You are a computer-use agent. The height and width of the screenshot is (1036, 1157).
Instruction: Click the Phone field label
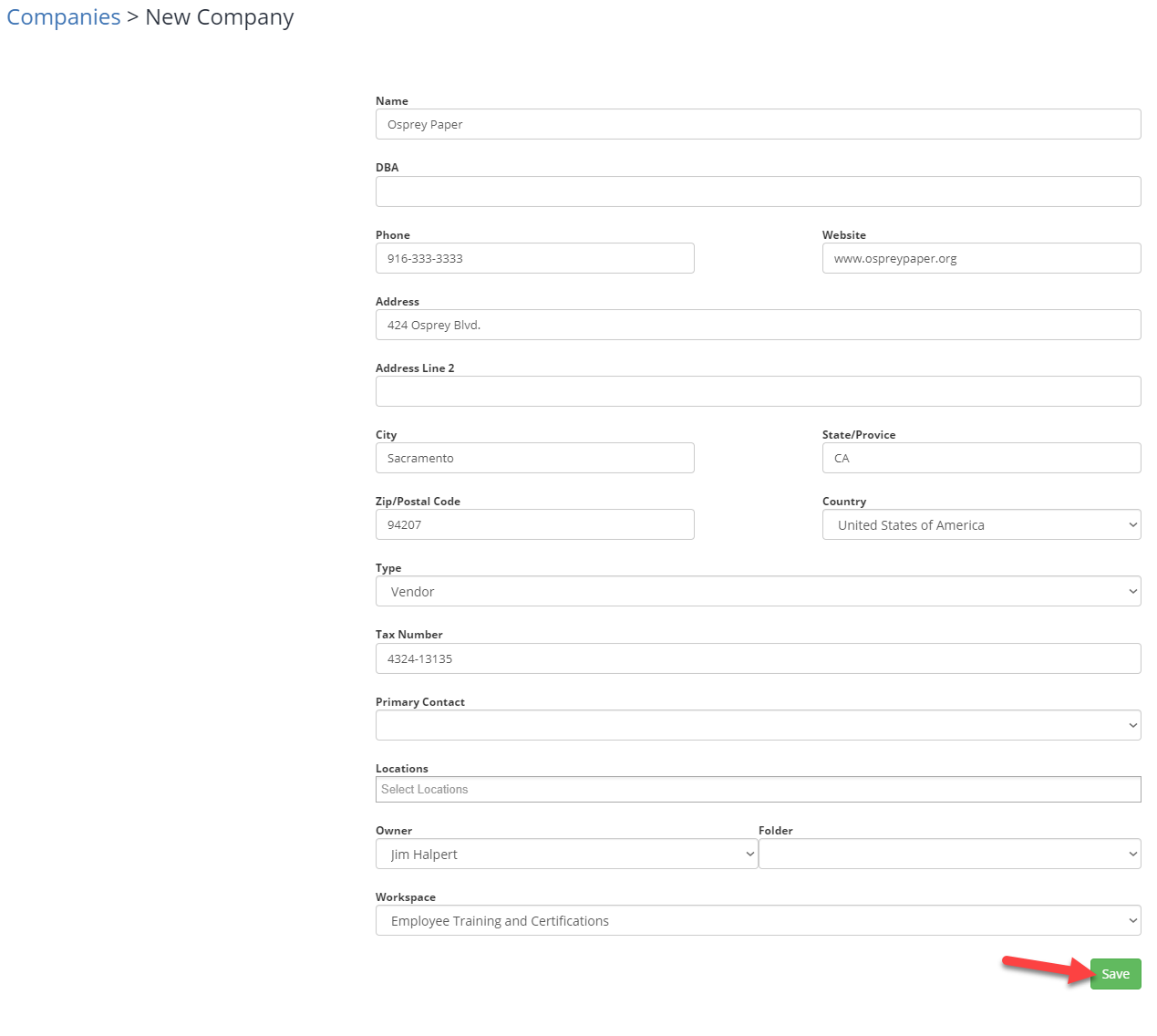point(393,235)
